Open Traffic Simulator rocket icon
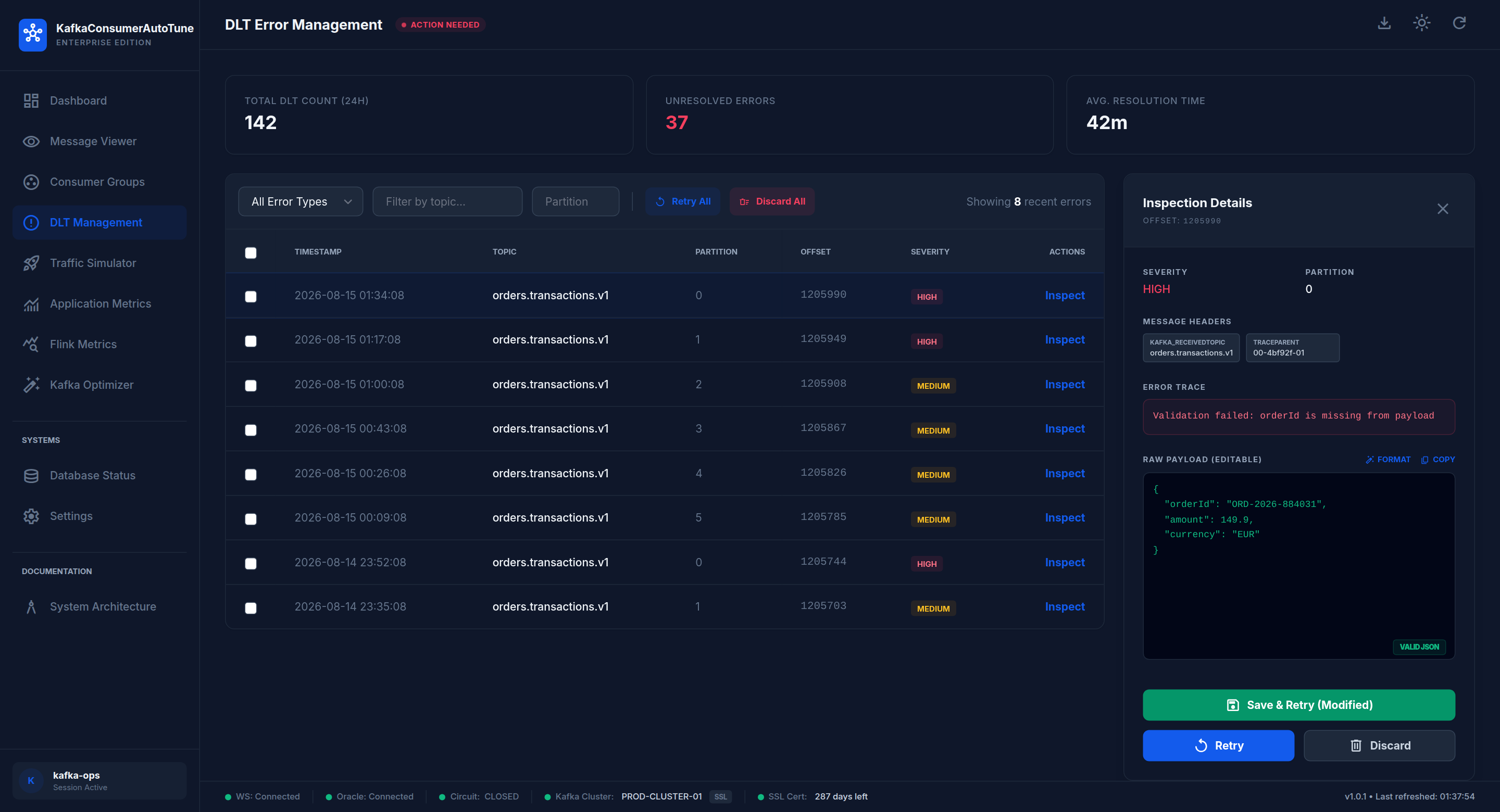1500x812 pixels. tap(31, 263)
